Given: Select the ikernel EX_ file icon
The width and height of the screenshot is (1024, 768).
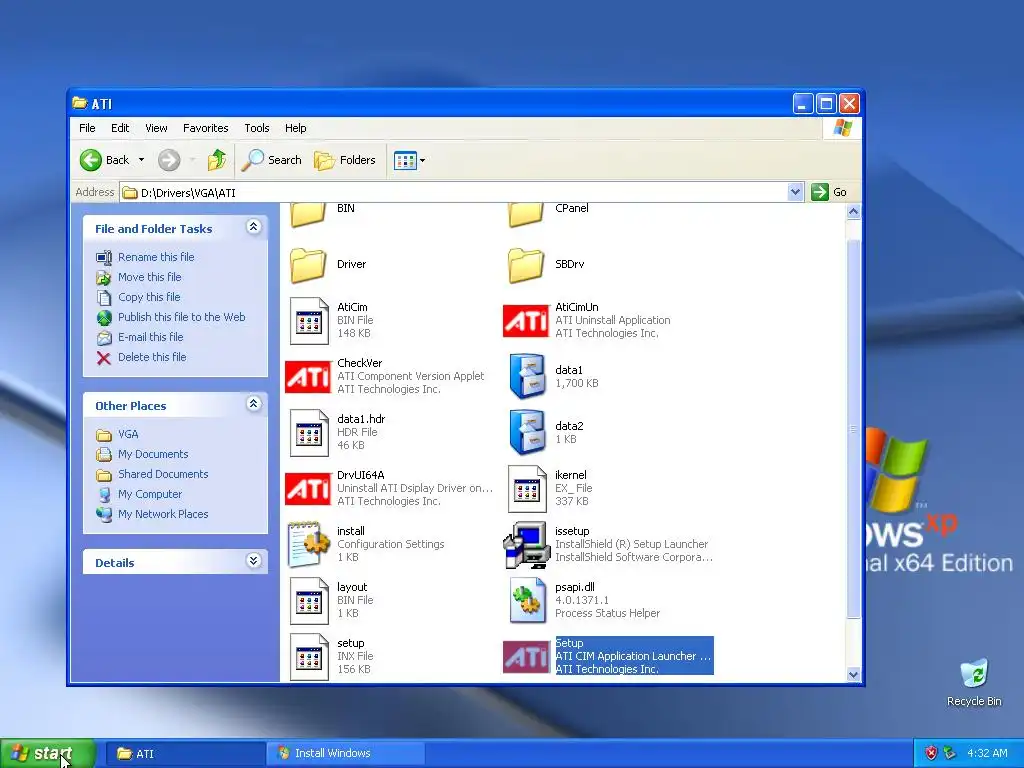Looking at the screenshot, I should [x=527, y=488].
